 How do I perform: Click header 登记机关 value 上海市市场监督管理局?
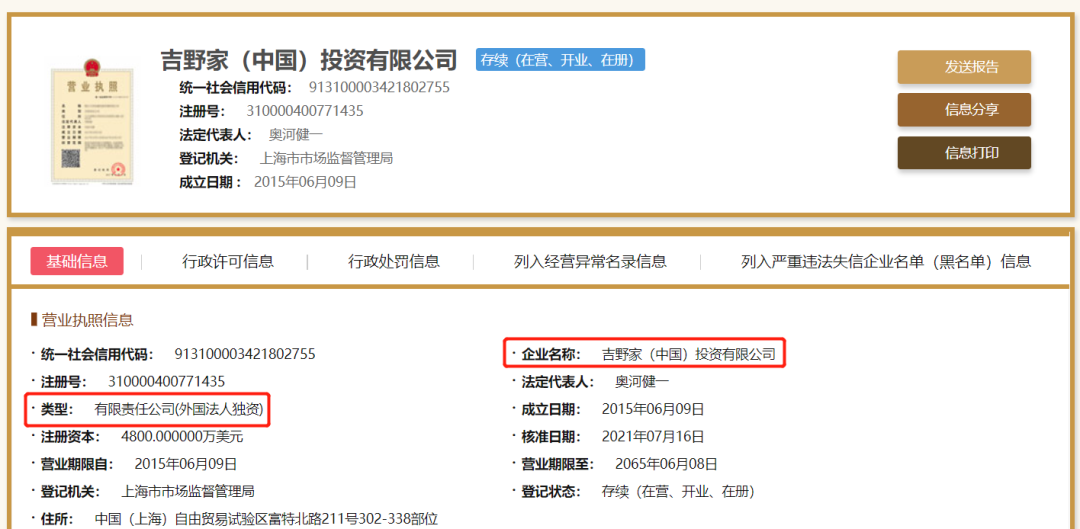pyautogui.click(x=326, y=158)
